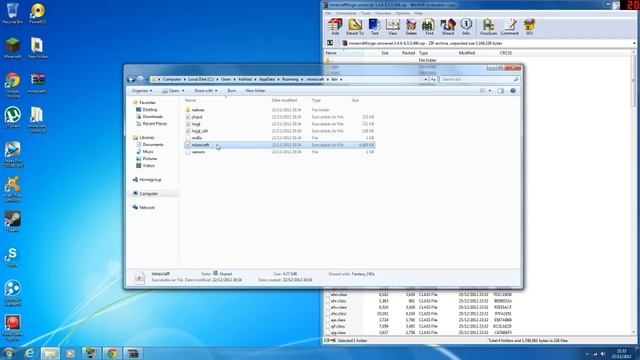Select the avast desktop icon
The image size is (640, 360).
(x=12, y=189)
